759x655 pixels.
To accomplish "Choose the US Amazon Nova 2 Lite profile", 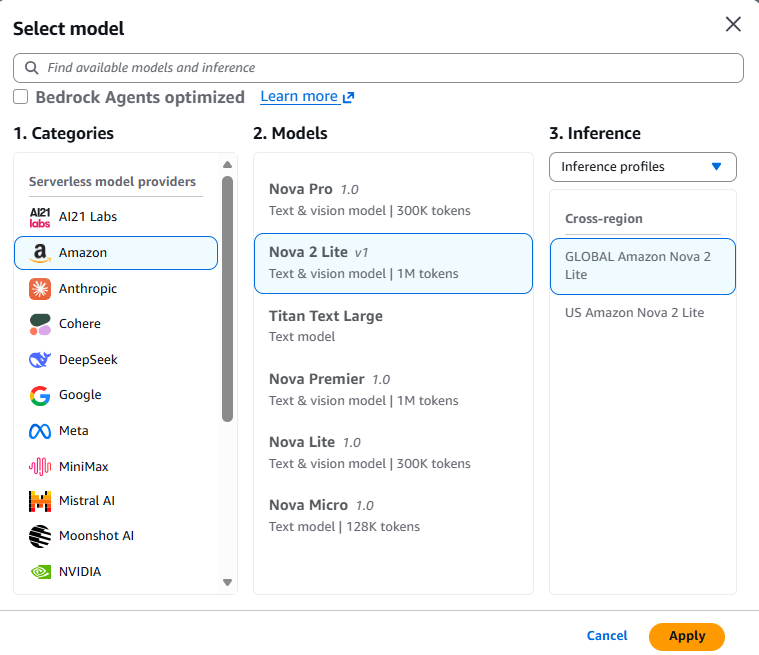I will pos(634,313).
